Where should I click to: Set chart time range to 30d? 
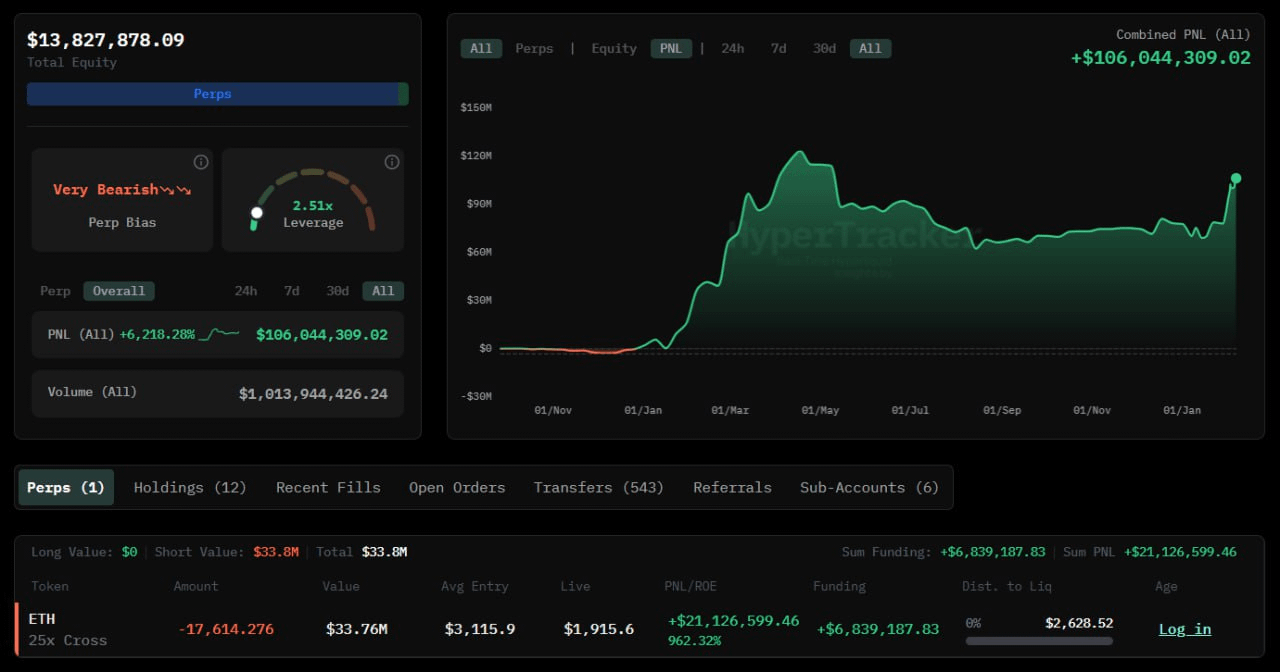pyautogui.click(x=824, y=48)
